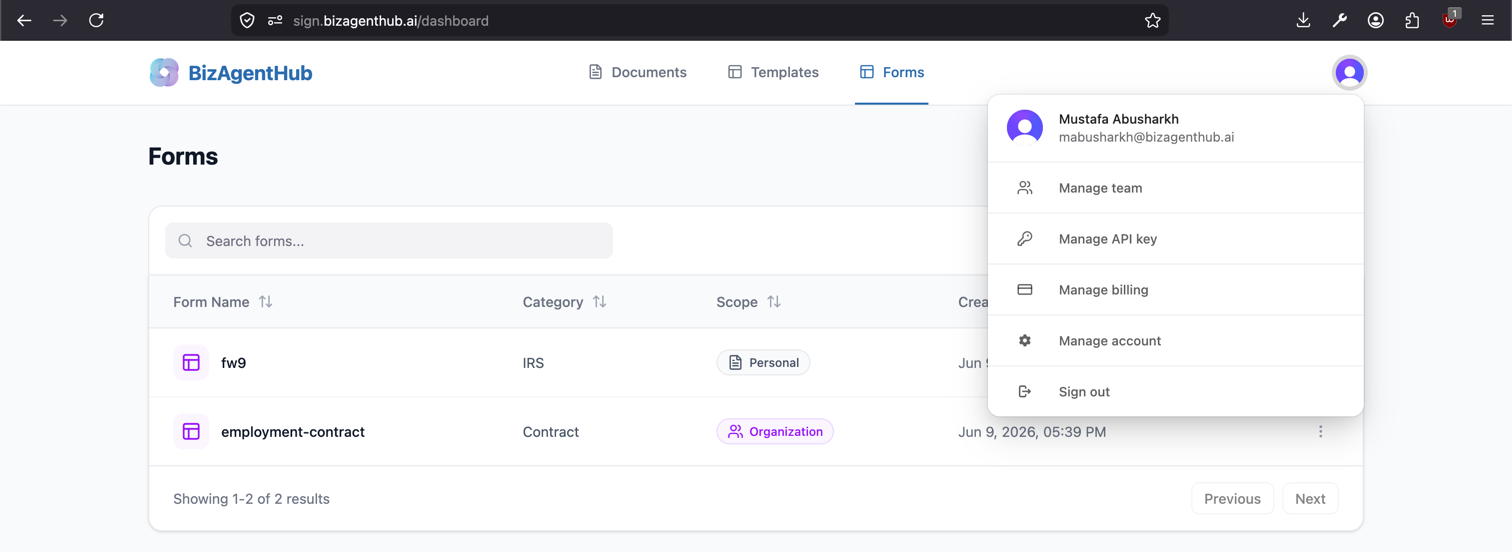Open the Templates tab
Image resolution: width=1512 pixels, height=552 pixels.
pyautogui.click(x=773, y=72)
